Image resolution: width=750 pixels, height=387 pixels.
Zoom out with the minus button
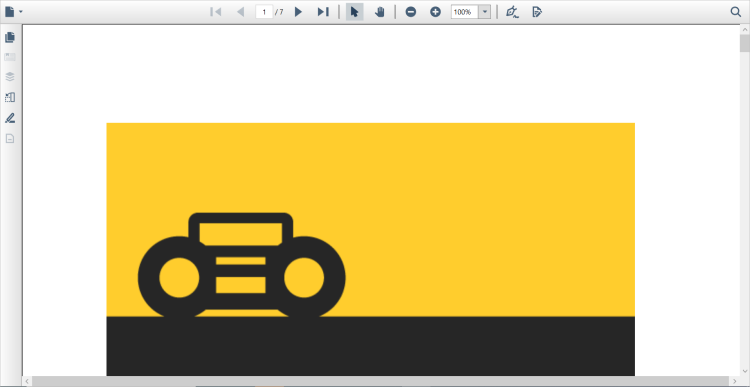click(410, 12)
